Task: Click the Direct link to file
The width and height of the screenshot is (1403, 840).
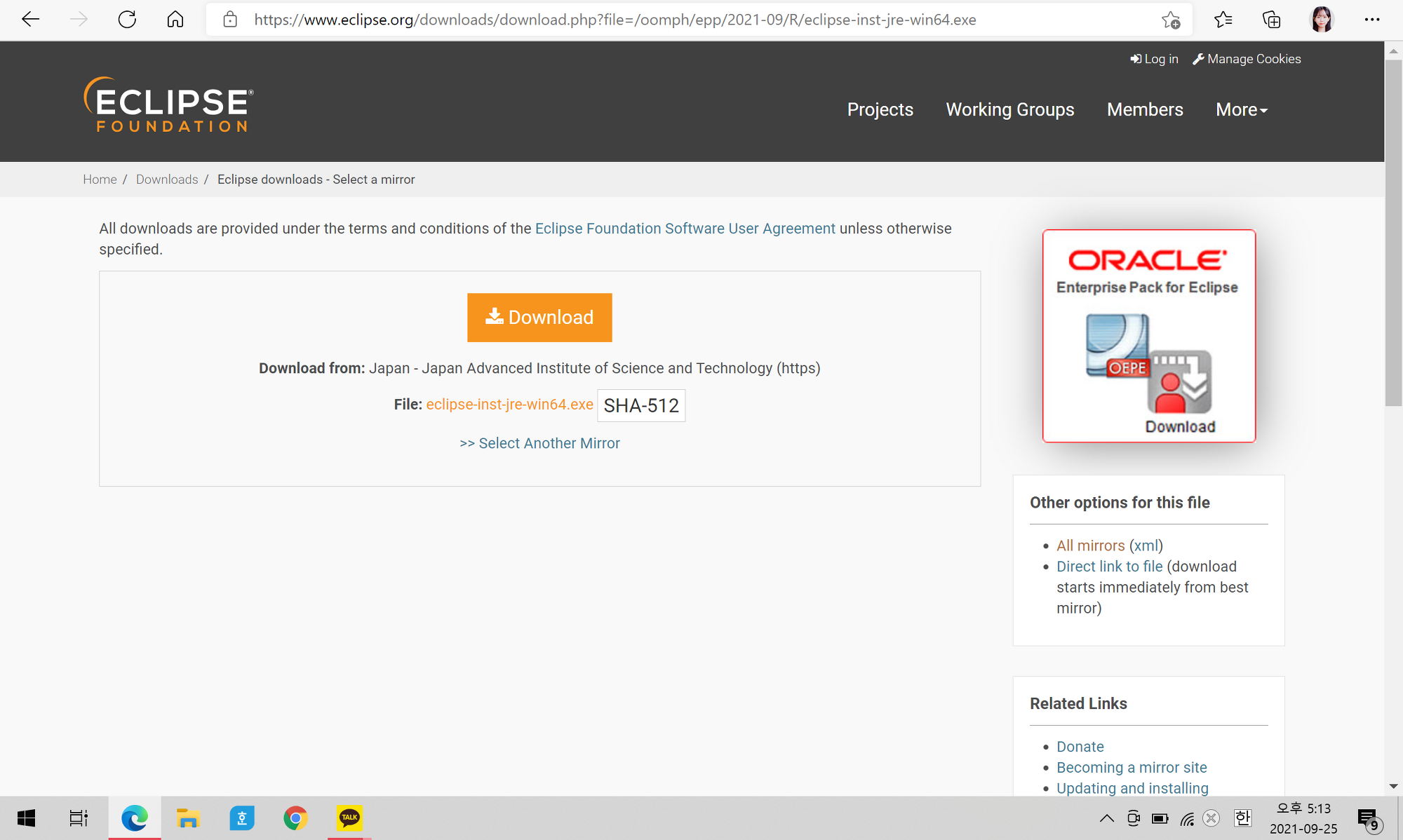Action: (x=1110, y=567)
